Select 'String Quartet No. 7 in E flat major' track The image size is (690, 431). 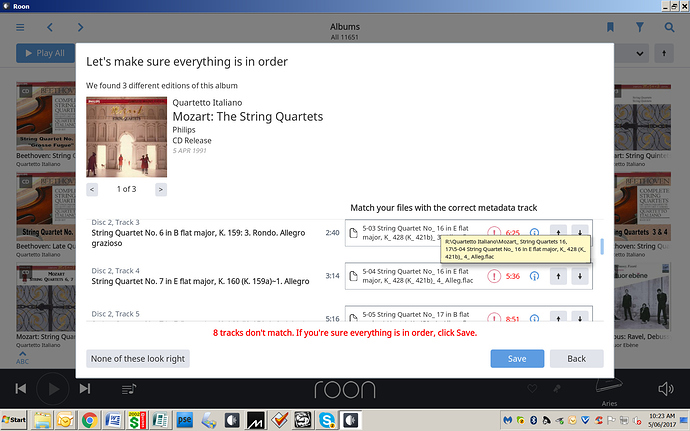click(x=200, y=281)
